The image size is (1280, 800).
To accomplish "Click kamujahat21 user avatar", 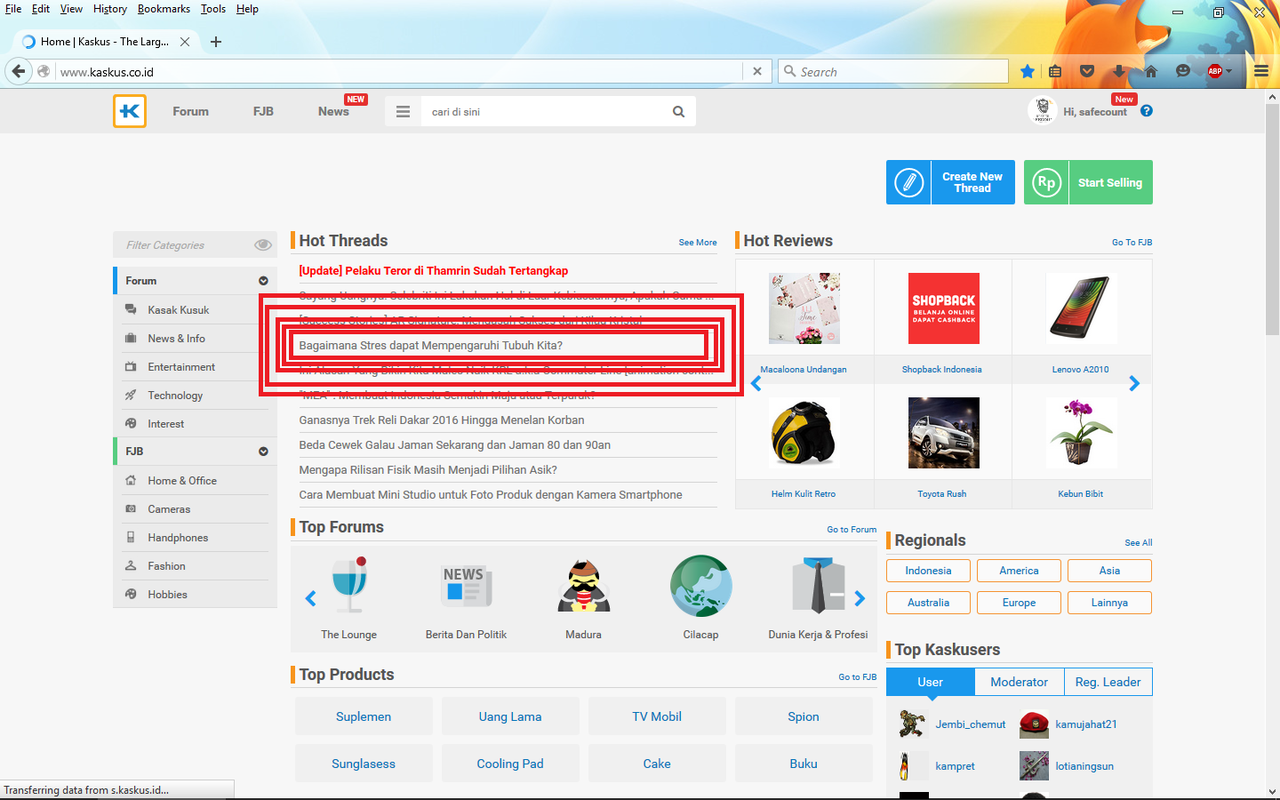I will (x=1034, y=724).
